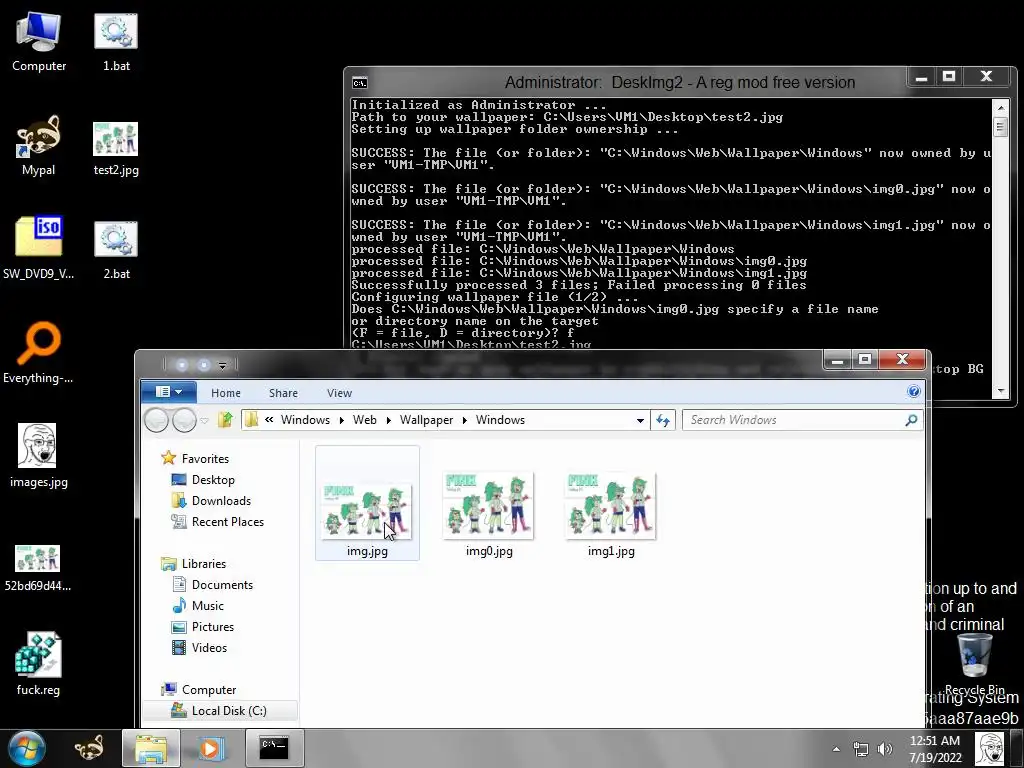Switch to File Explorer taskbar button
Viewport: 1024px width, 768px height.
coord(151,748)
